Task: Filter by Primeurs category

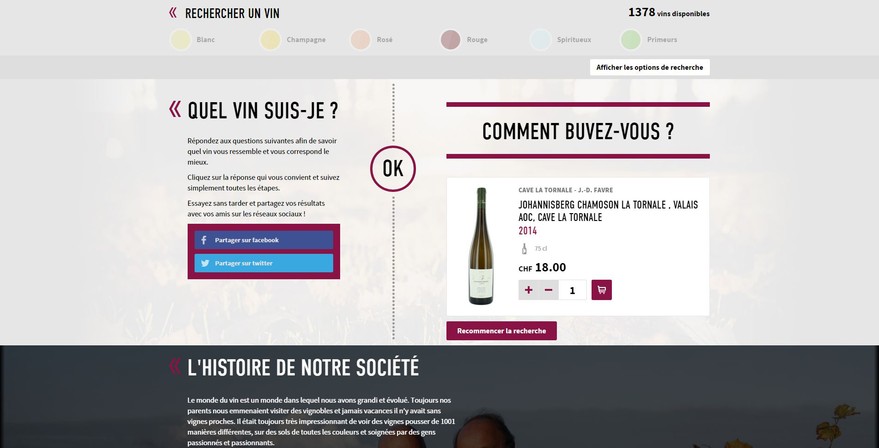Action: [x=631, y=40]
